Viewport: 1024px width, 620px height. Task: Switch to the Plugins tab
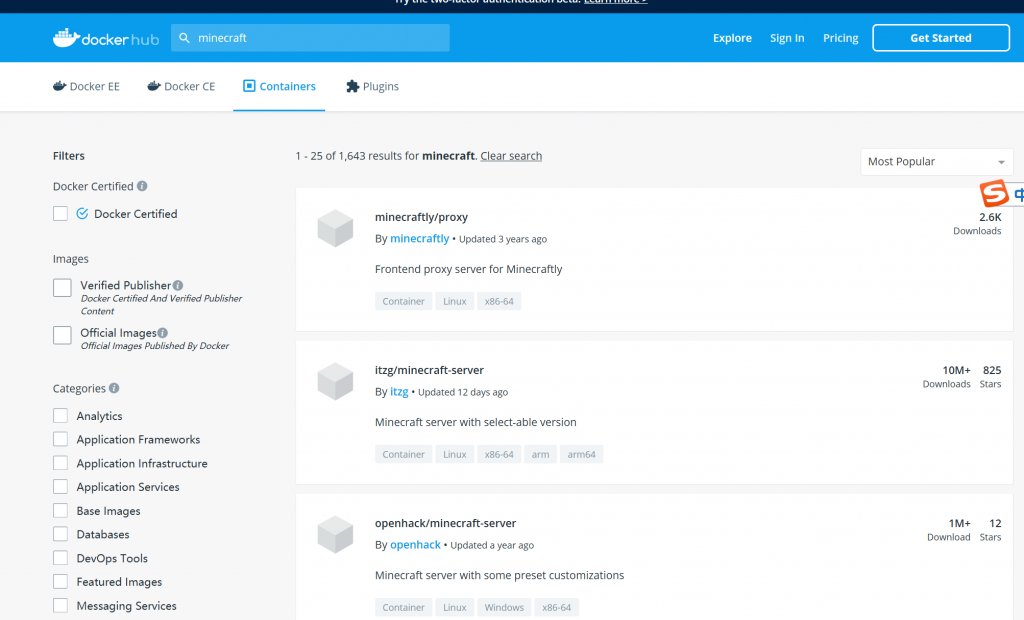pos(372,87)
